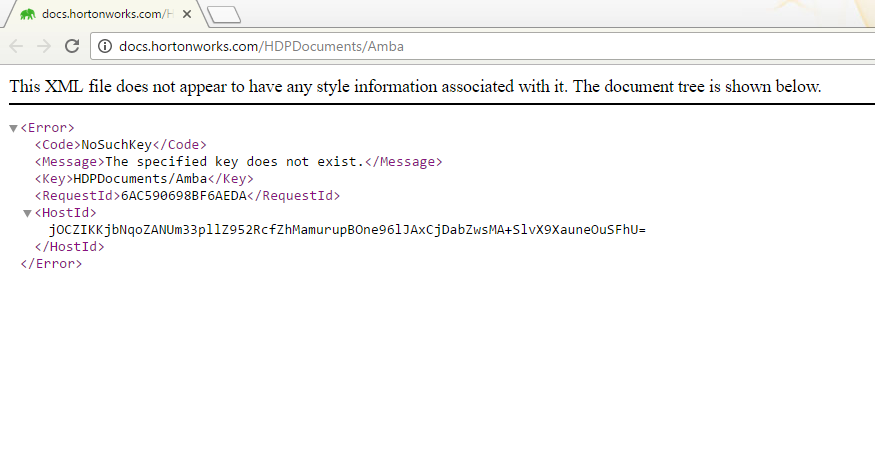The image size is (875, 460).
Task: Click the Hortonworks elephant favicon on the tab
Action: pyautogui.click(x=27, y=15)
